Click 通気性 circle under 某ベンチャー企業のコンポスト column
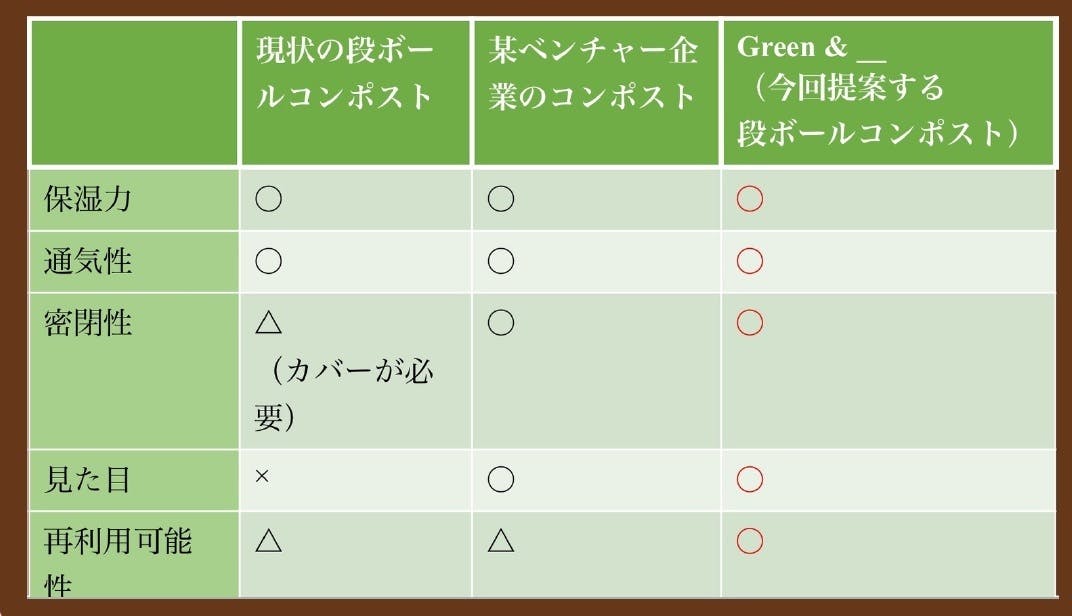 point(501,261)
